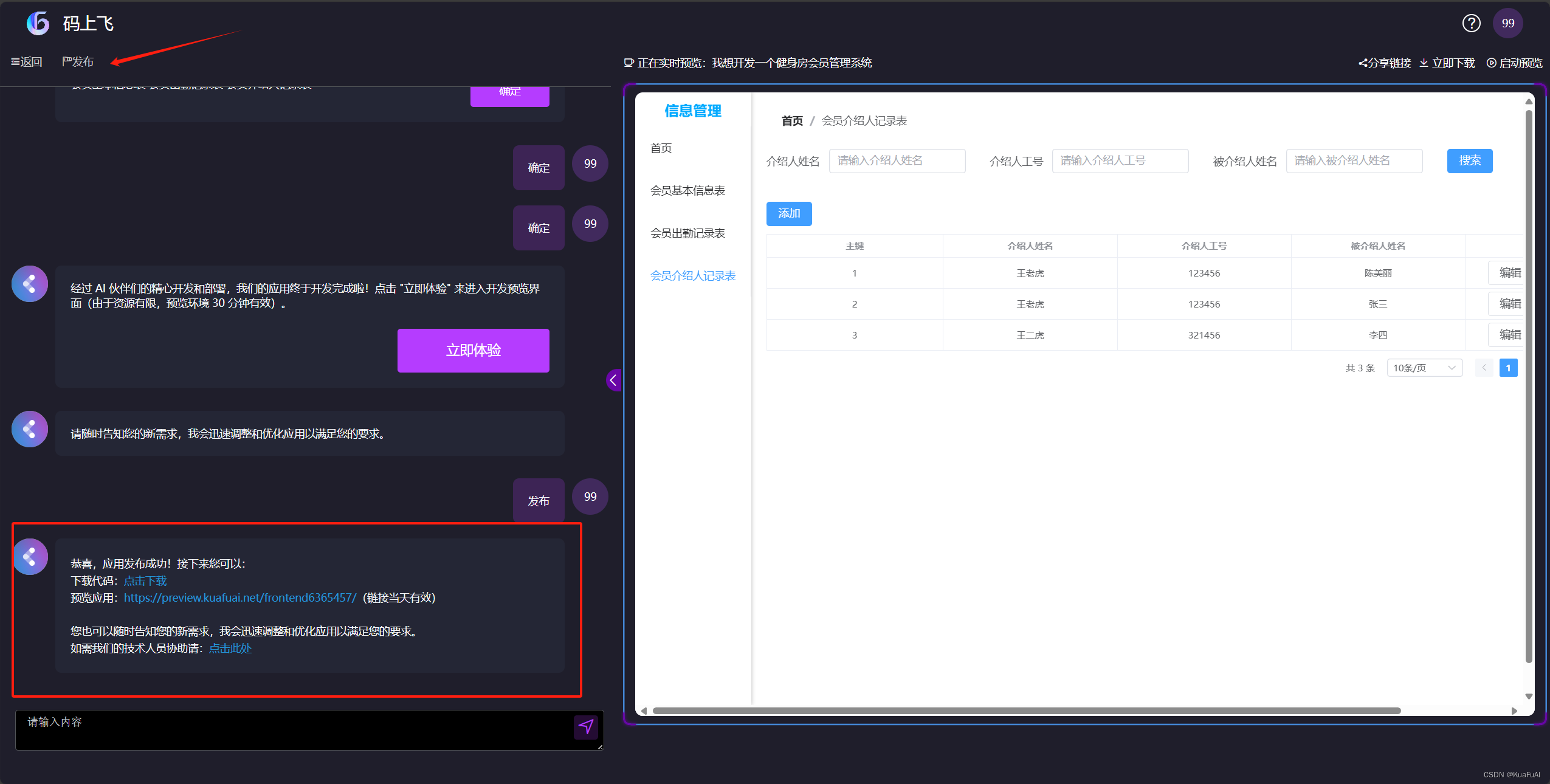This screenshot has width=1550, height=784.
Task: Click the preview horizontal scrollbar
Action: click(x=1026, y=710)
